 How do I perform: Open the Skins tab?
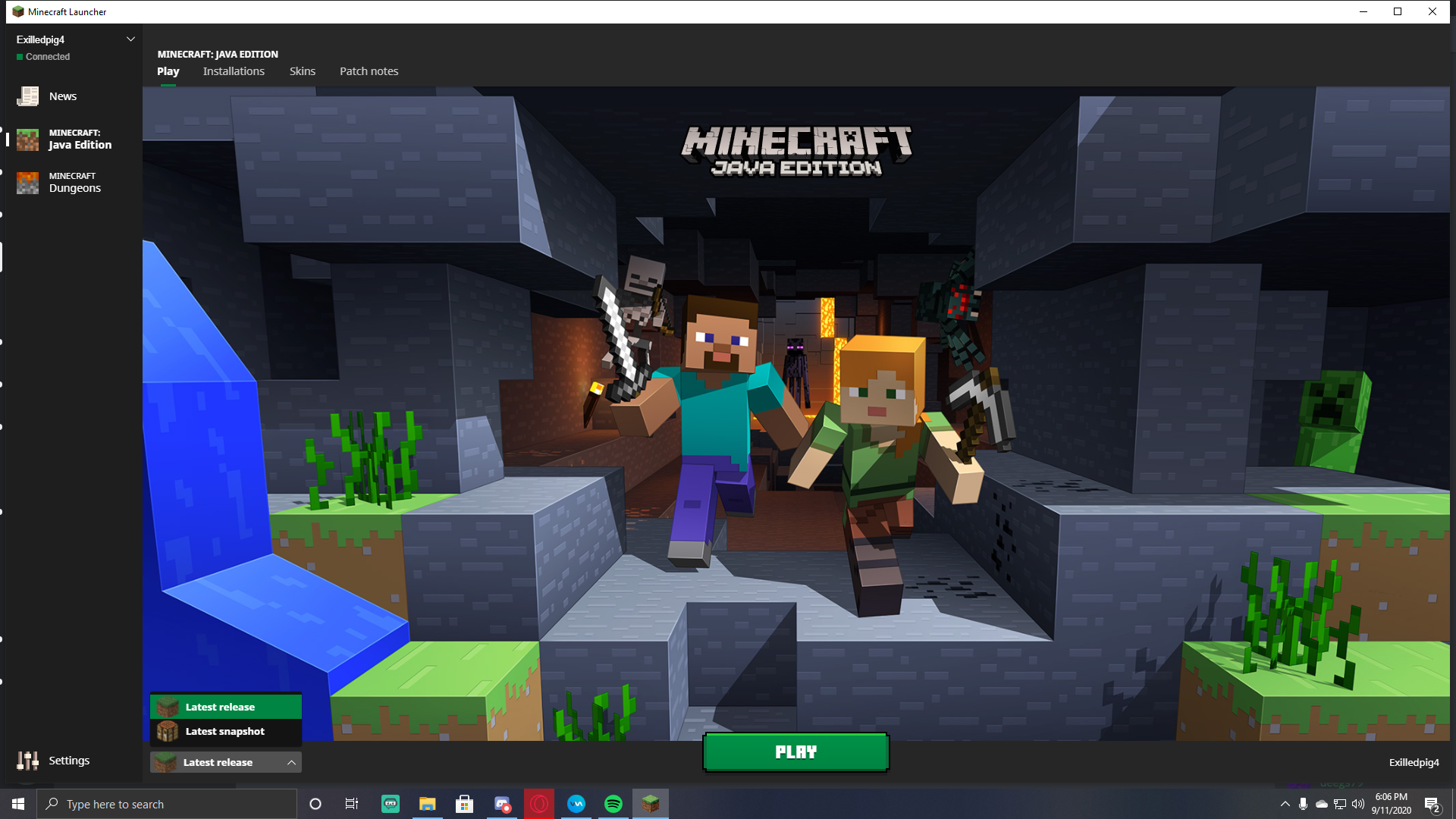[302, 71]
